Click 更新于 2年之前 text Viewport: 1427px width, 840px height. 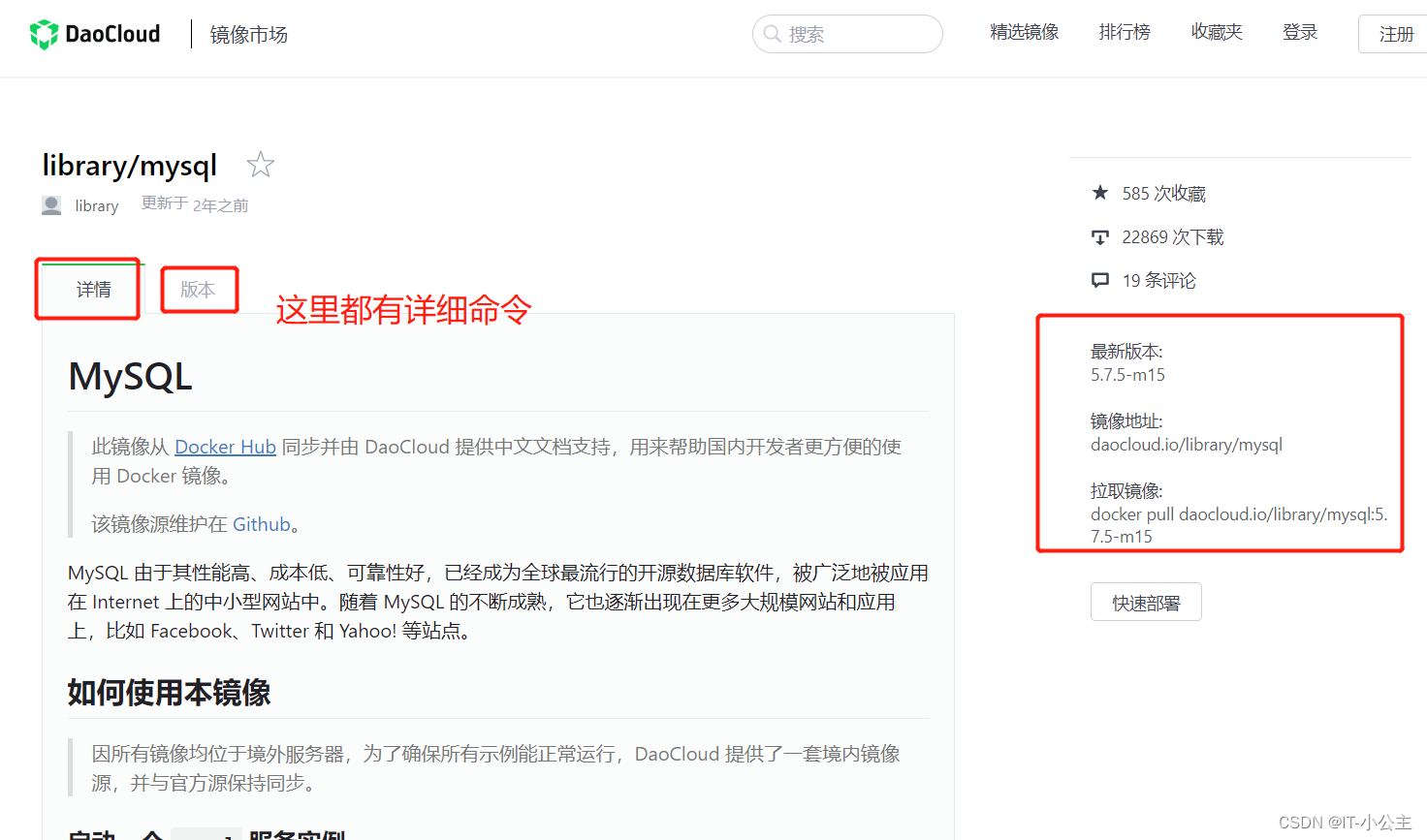[195, 204]
